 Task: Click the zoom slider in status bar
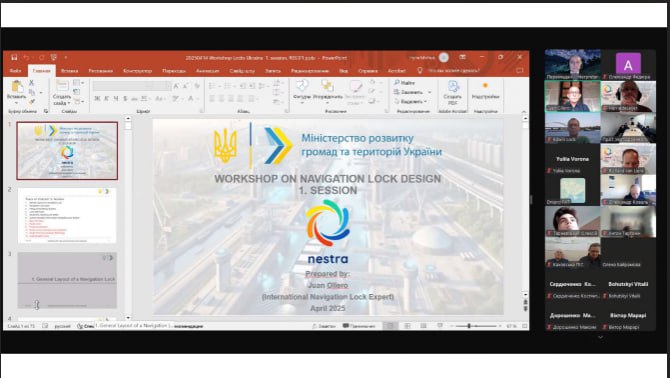(474, 326)
